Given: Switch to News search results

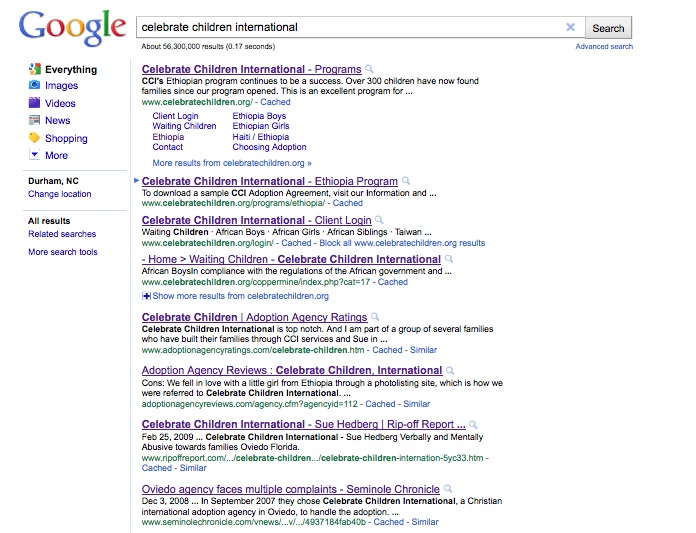Looking at the screenshot, I should click(57, 120).
